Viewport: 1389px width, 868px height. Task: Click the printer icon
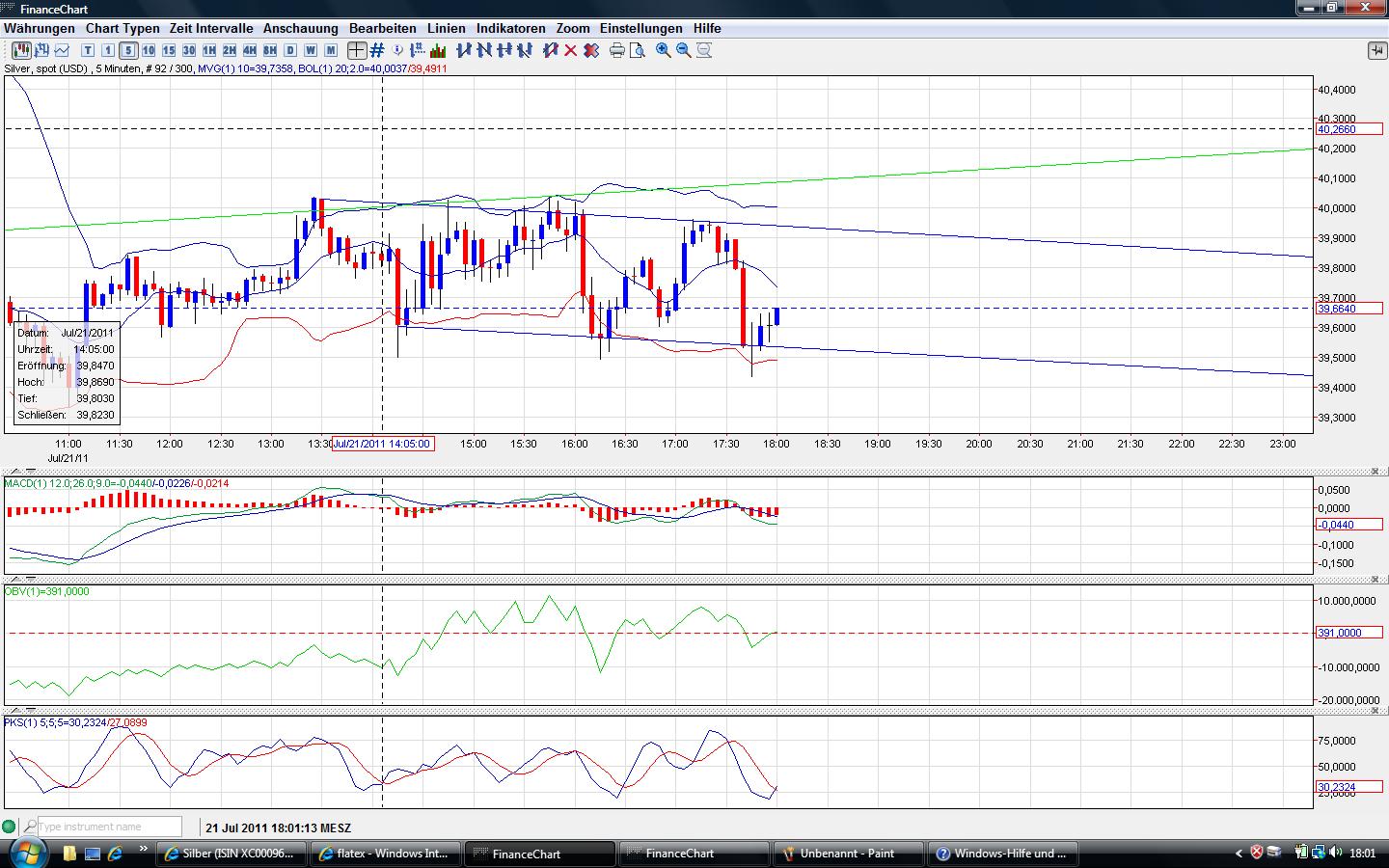pos(616,50)
